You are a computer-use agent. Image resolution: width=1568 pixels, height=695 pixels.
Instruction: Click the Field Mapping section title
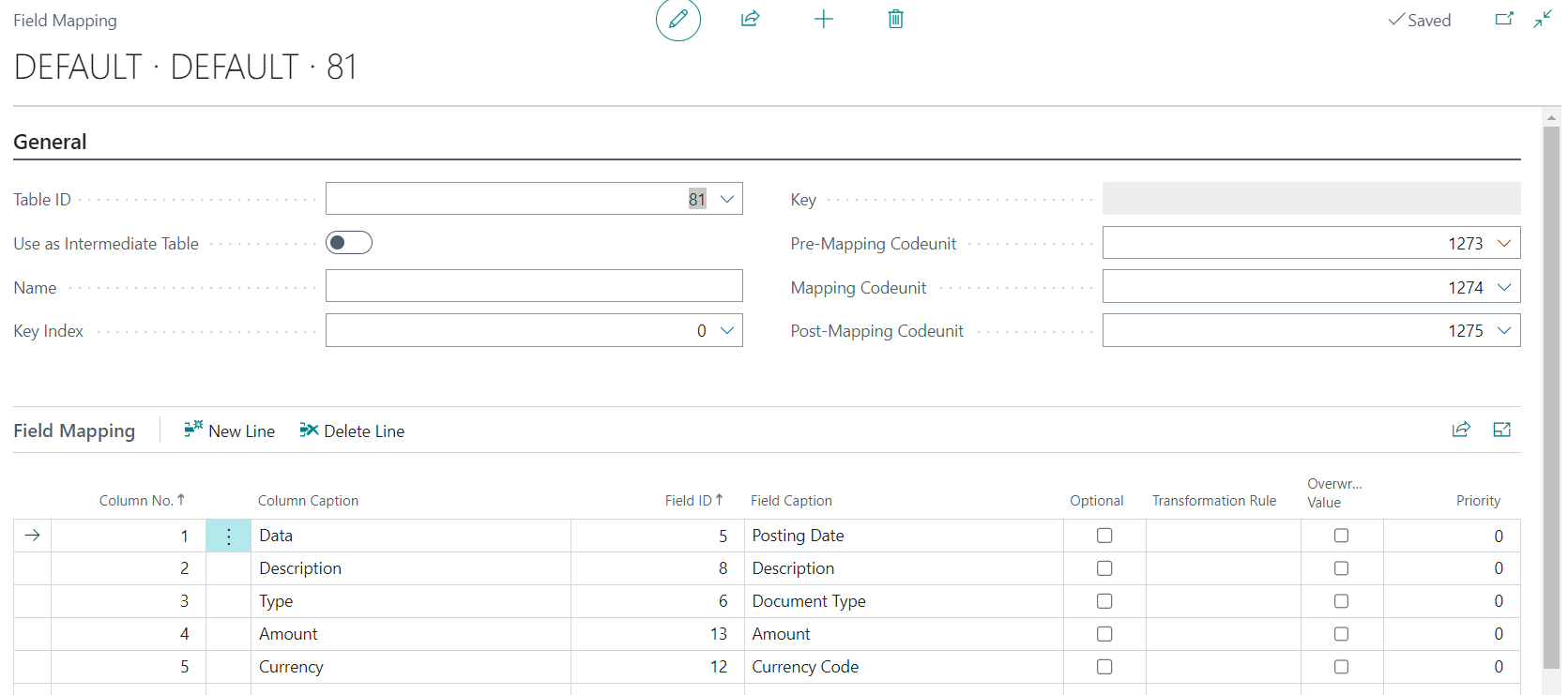(74, 431)
